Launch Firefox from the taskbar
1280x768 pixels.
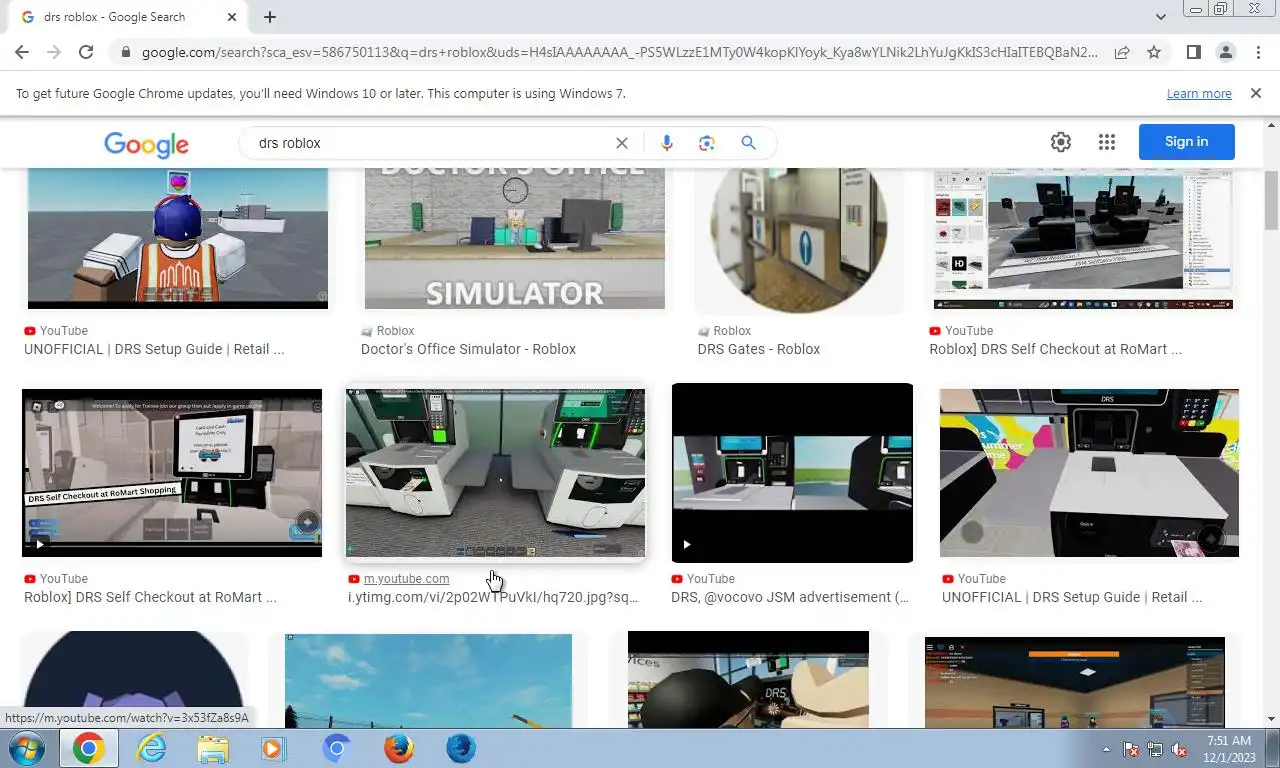pos(399,748)
